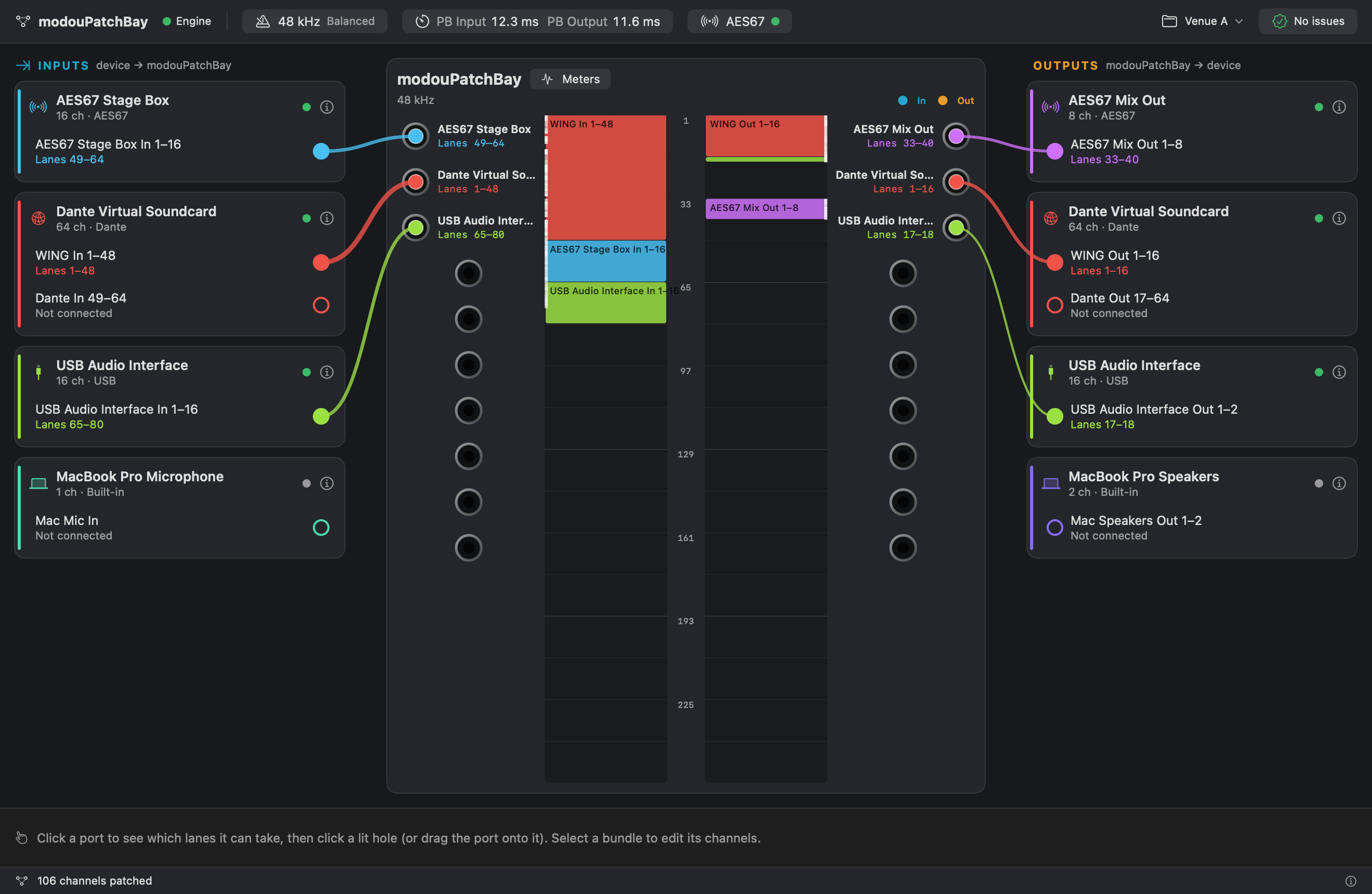Open the AES67 network status chip

pyautogui.click(x=740, y=21)
